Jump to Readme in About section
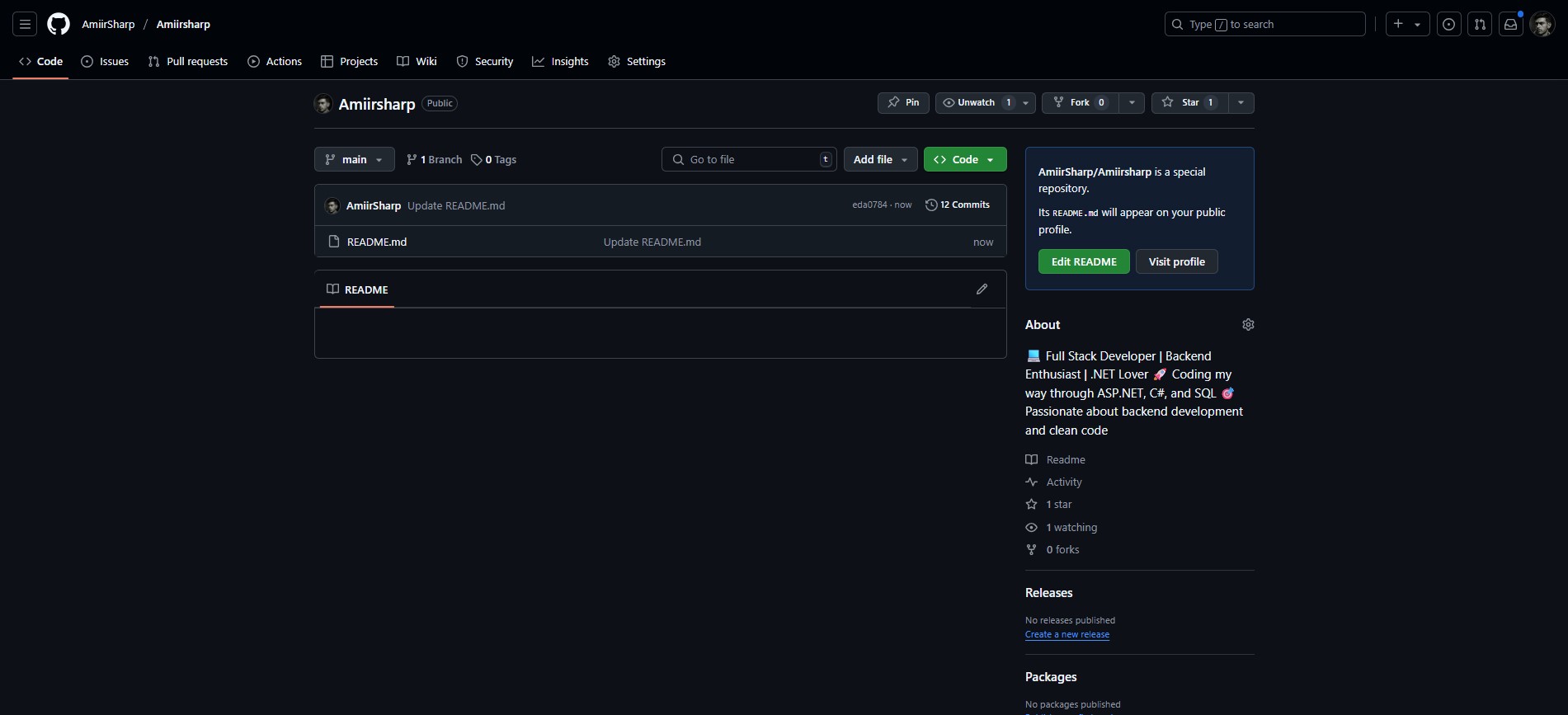The height and width of the screenshot is (715, 1568). pyautogui.click(x=1056, y=460)
